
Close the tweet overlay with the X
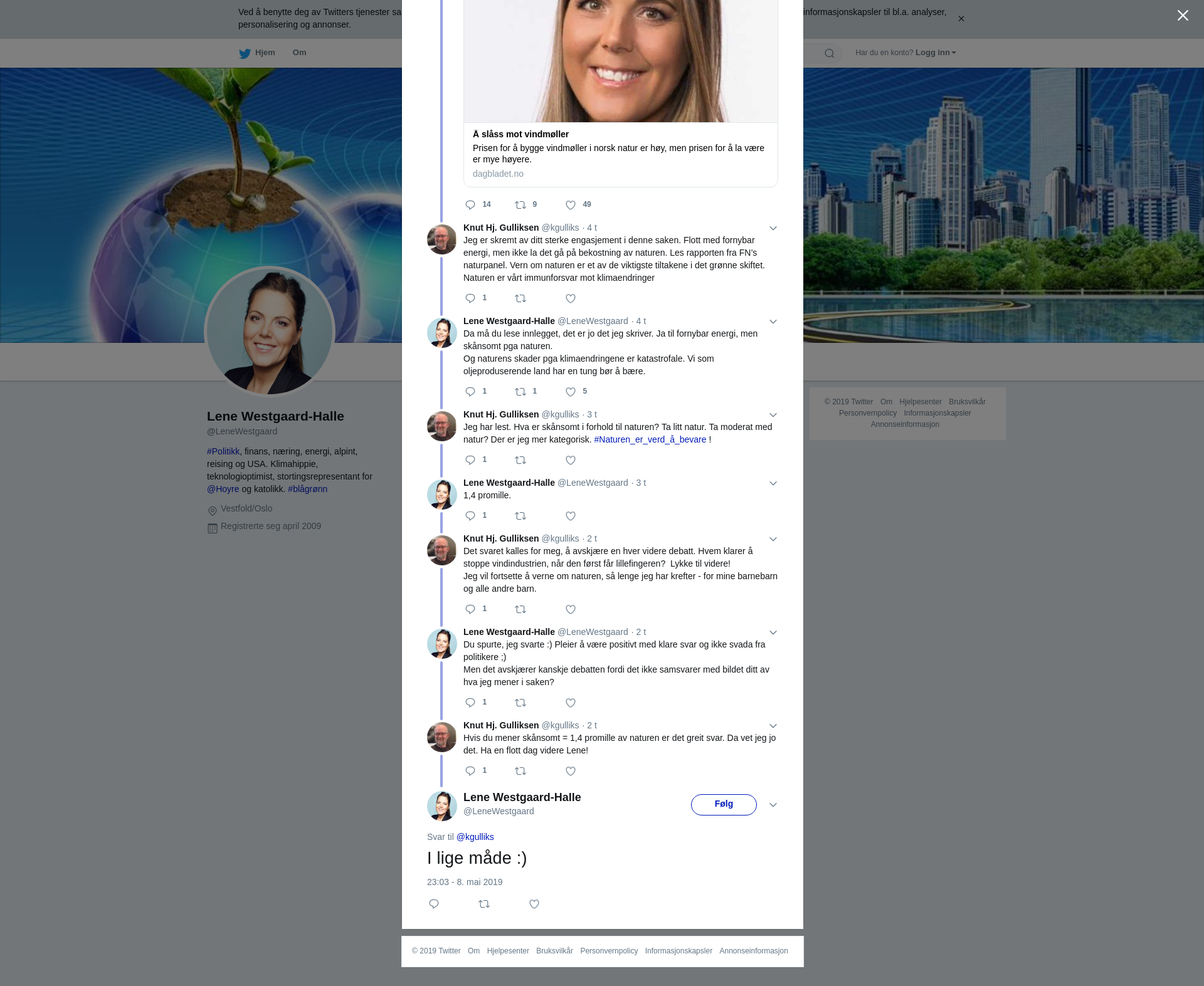pyautogui.click(x=1183, y=16)
